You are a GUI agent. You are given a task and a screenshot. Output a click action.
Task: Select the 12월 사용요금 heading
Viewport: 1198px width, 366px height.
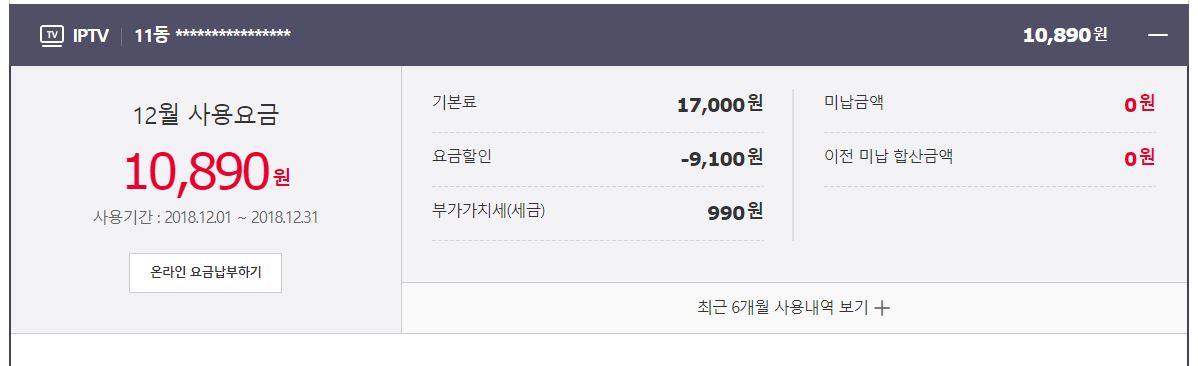[206, 115]
